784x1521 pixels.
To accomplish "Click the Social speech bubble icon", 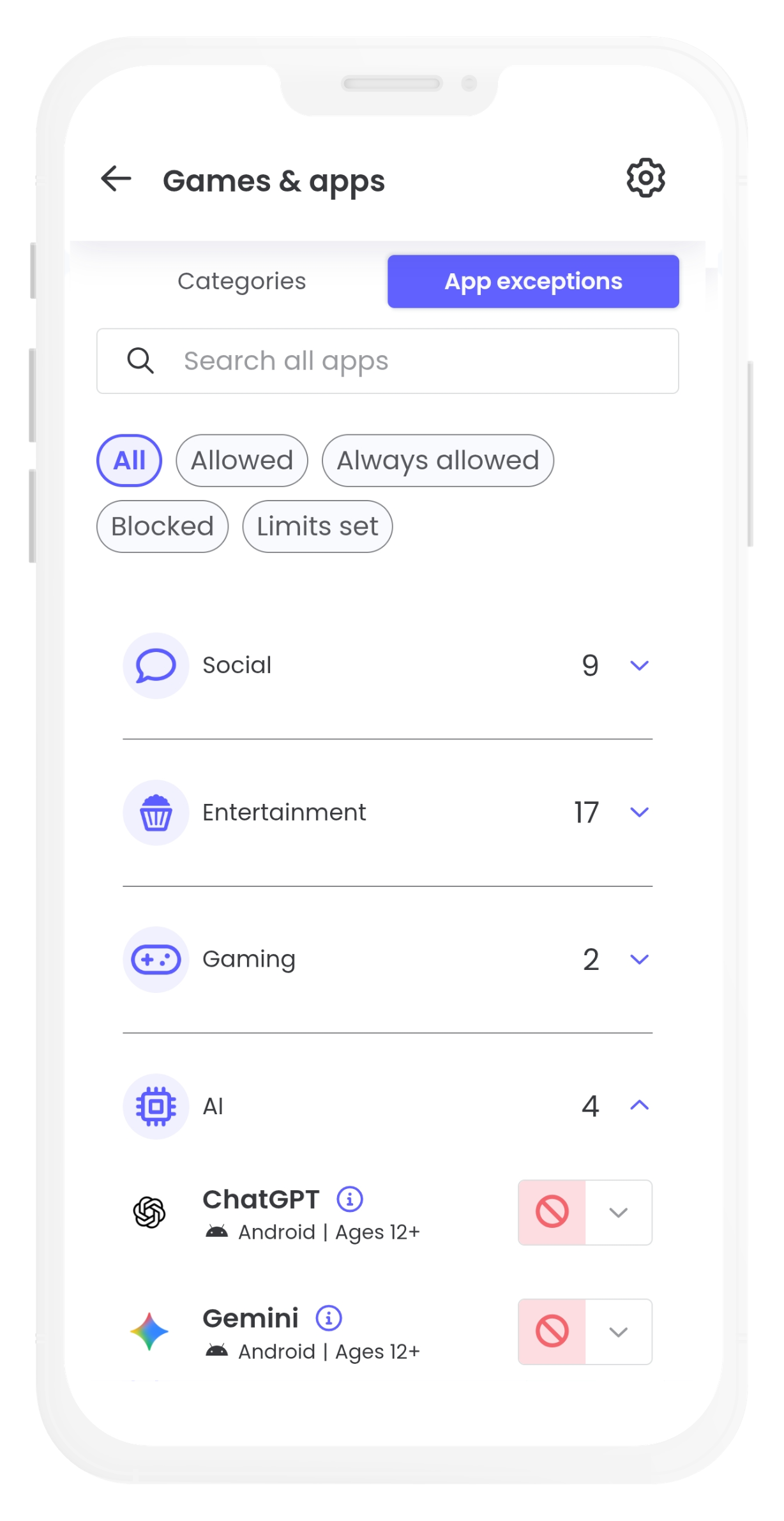I will pos(156,665).
